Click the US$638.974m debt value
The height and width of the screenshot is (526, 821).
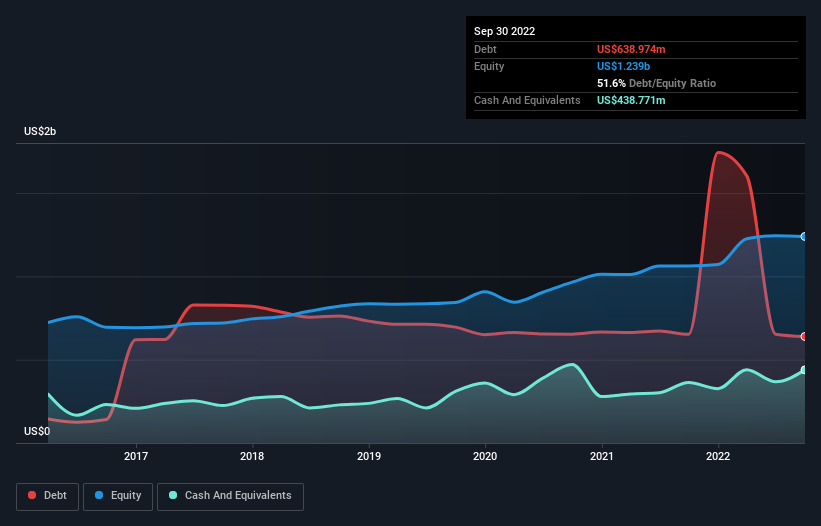pos(631,49)
